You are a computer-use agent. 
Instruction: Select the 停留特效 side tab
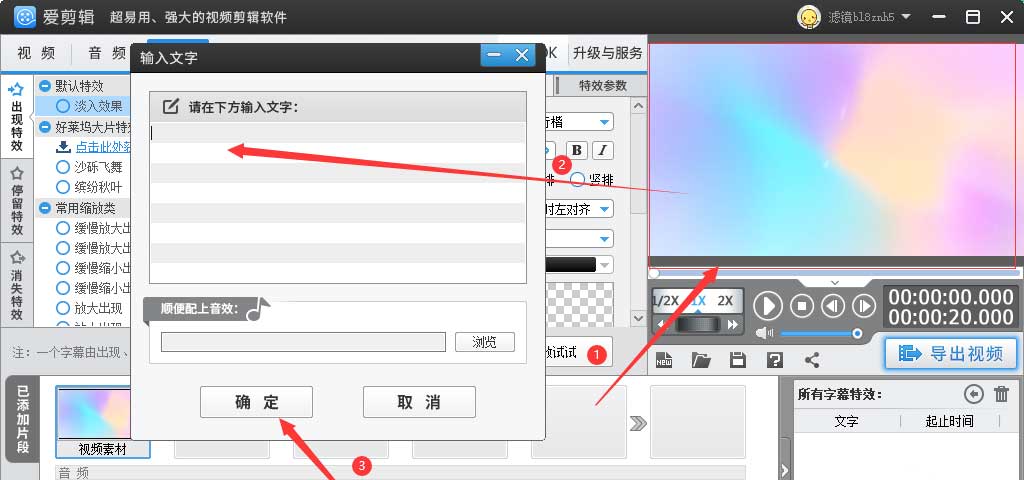[17, 201]
